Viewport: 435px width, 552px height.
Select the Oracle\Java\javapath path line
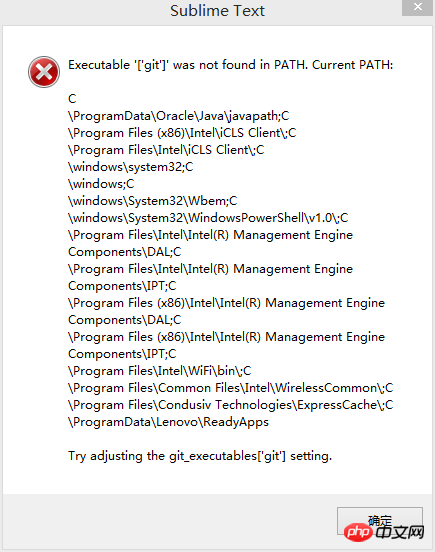[178, 116]
